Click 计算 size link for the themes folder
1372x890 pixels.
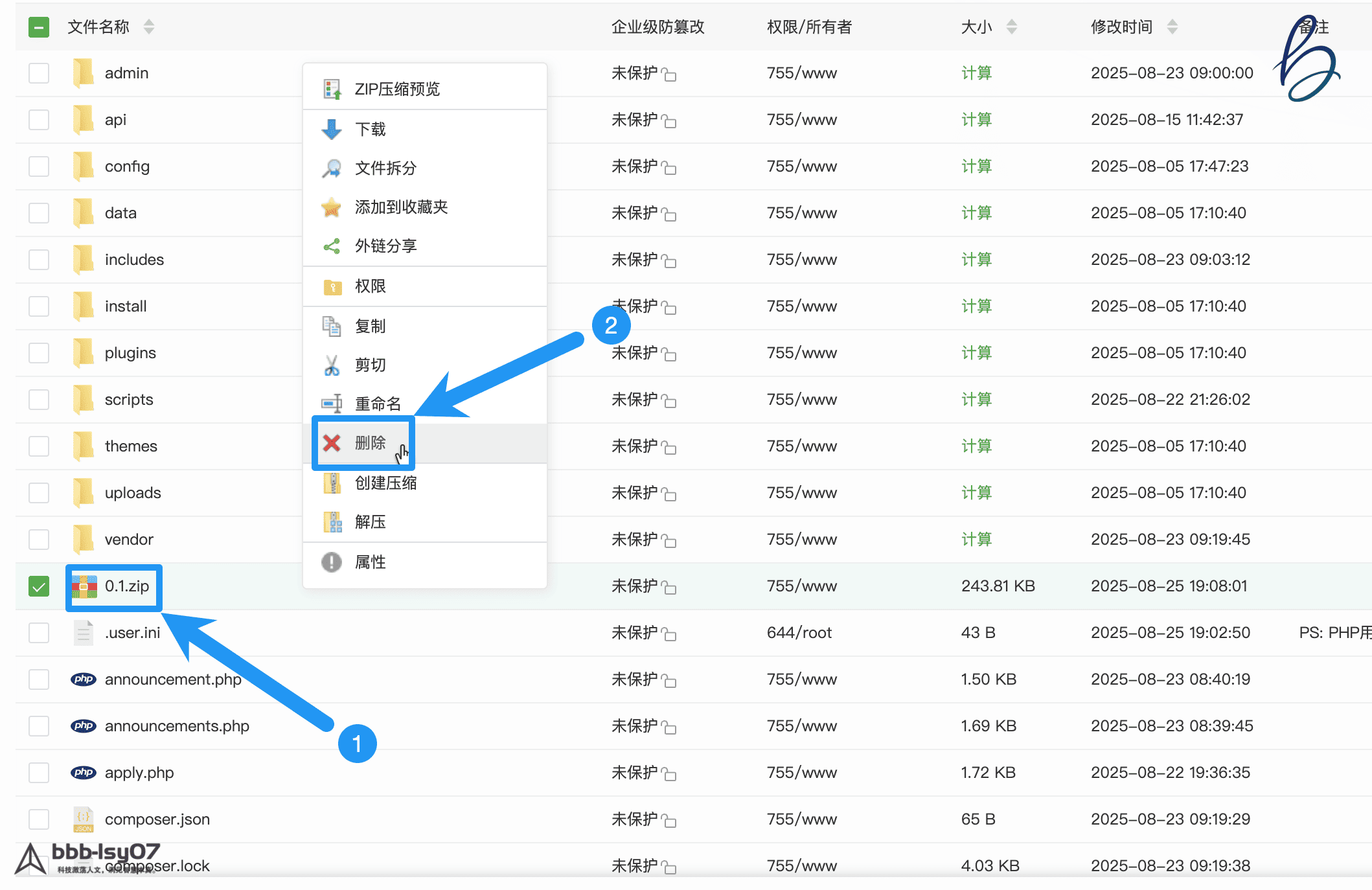click(976, 446)
